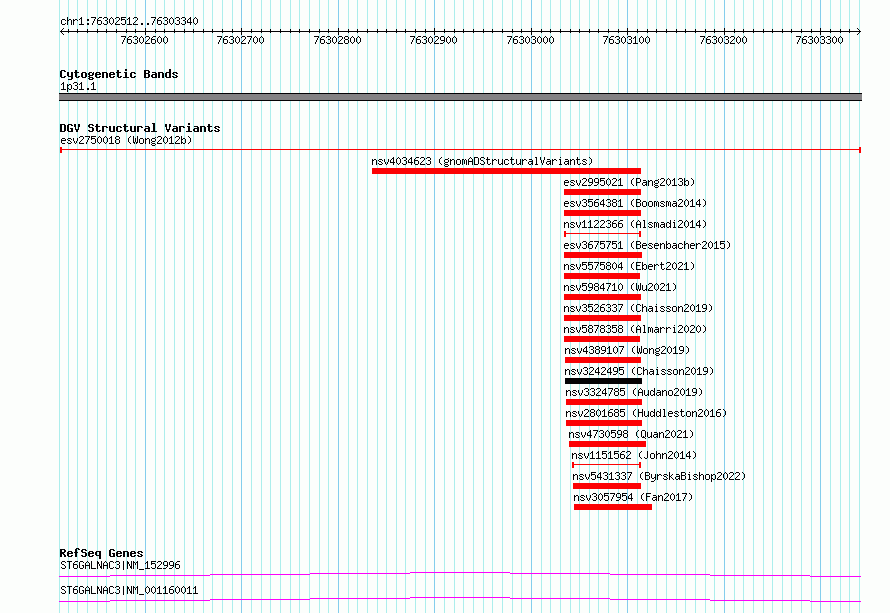
Task: Click the Cytogenetic Bands track title
Action: (119, 74)
